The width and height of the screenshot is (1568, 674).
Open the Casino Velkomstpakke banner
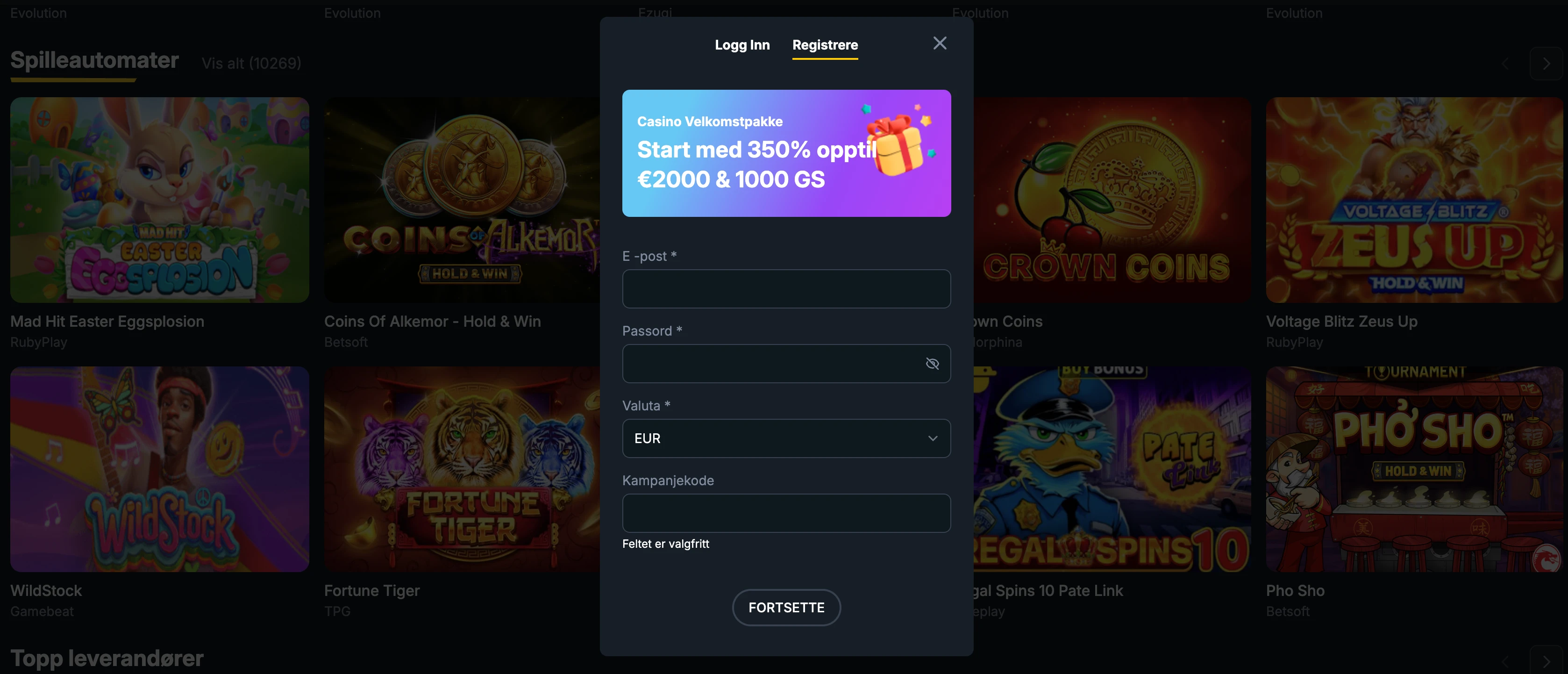click(786, 153)
